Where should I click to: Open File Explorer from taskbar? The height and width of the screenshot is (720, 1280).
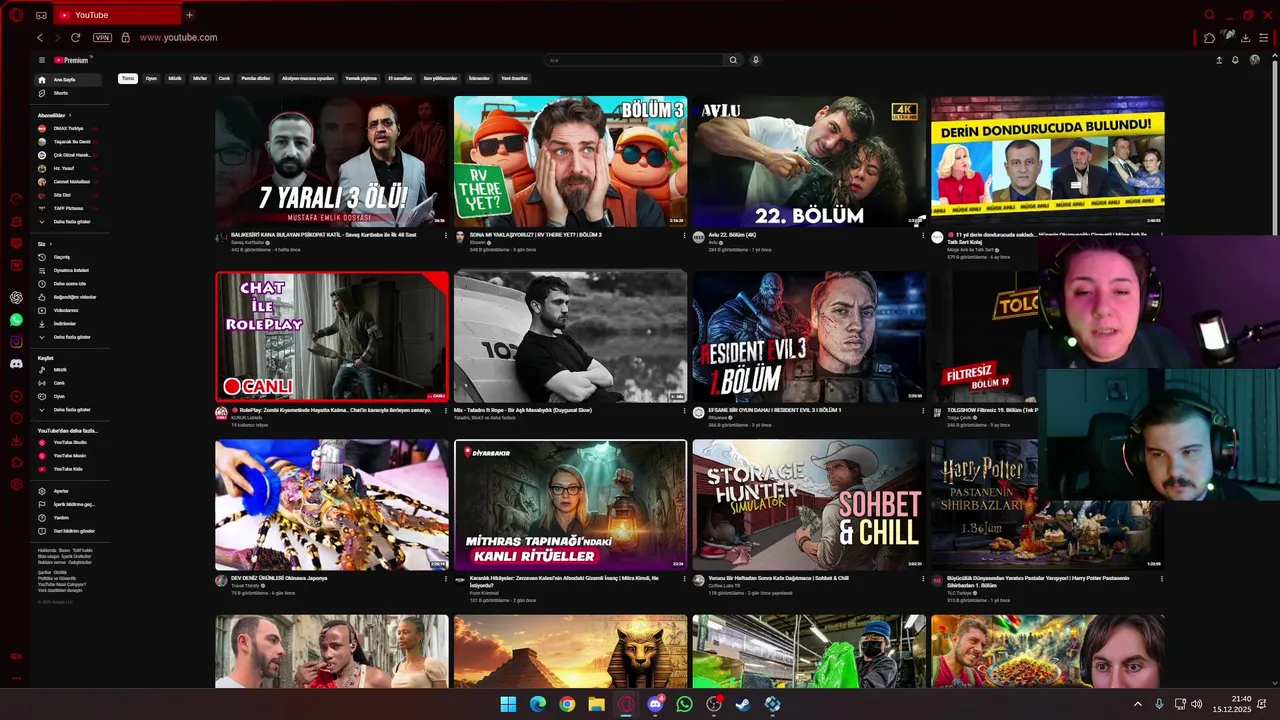596,704
